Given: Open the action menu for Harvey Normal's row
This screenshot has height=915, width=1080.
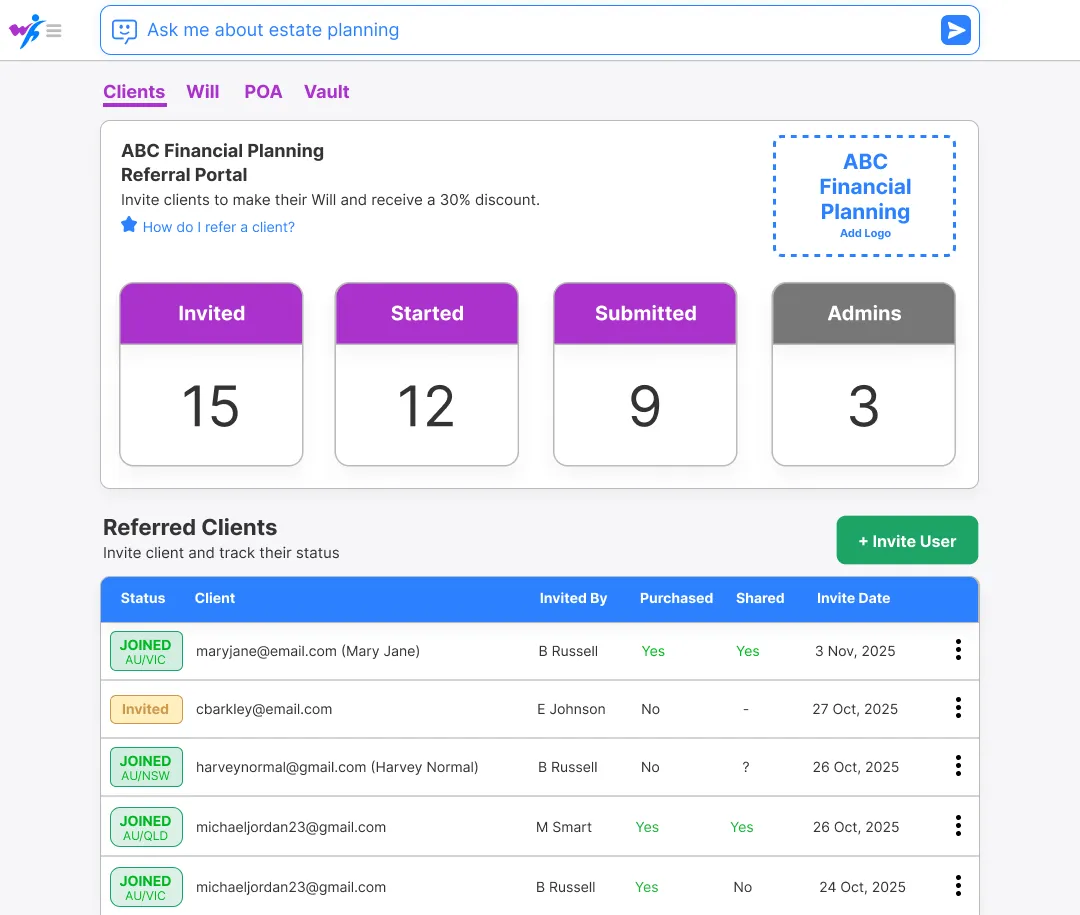Looking at the screenshot, I should [x=958, y=767].
